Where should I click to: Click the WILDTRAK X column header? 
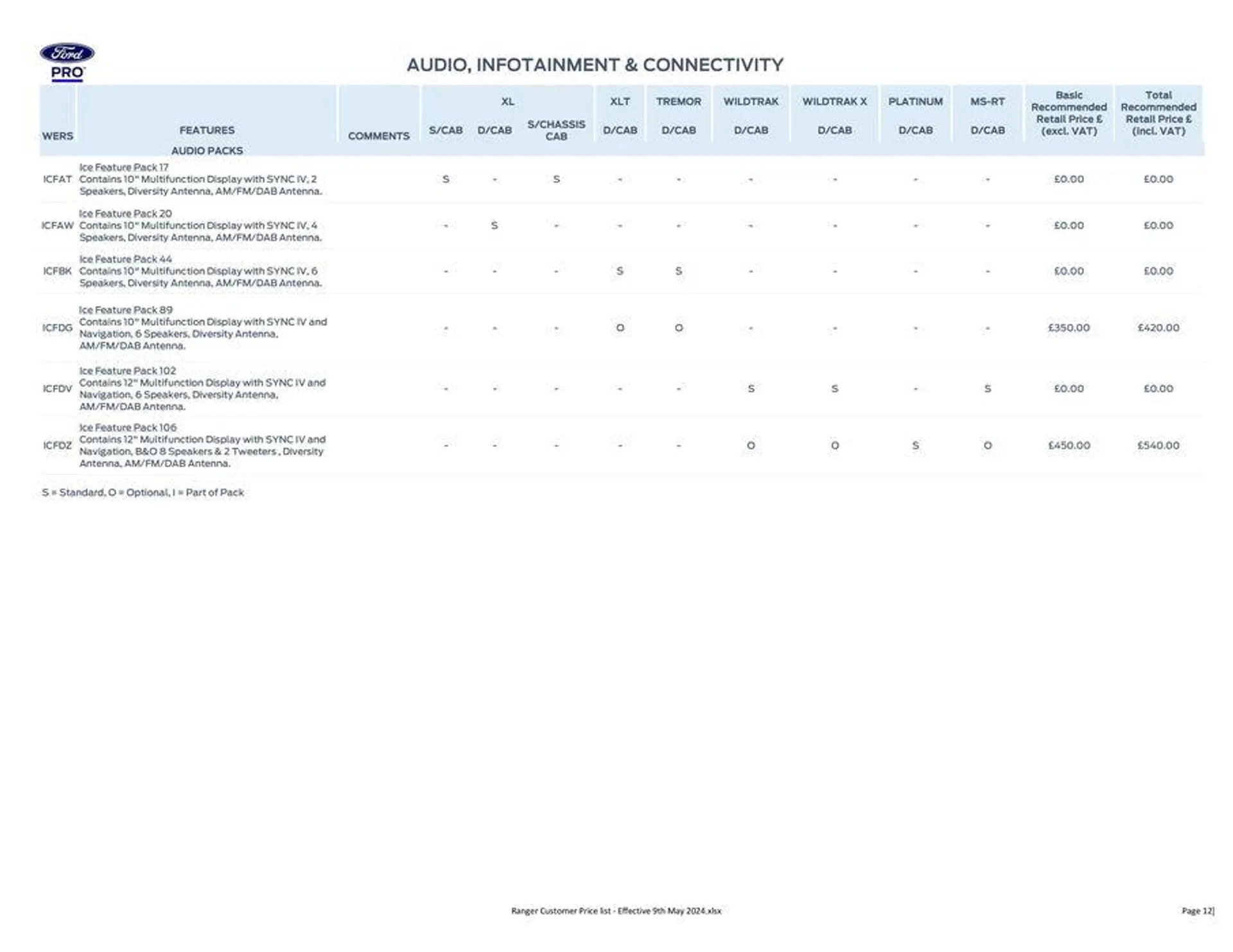click(x=834, y=101)
